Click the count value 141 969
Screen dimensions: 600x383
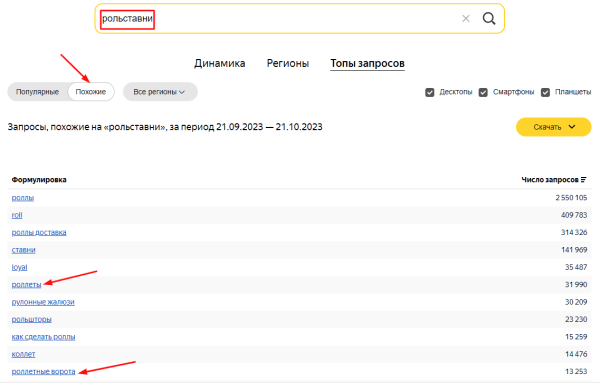(x=574, y=250)
